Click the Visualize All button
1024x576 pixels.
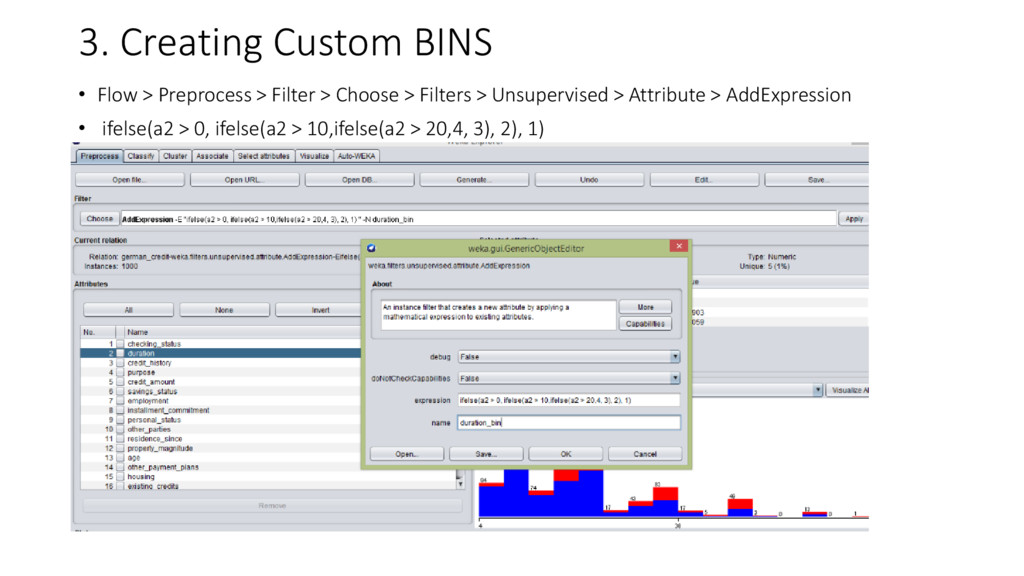[848, 390]
